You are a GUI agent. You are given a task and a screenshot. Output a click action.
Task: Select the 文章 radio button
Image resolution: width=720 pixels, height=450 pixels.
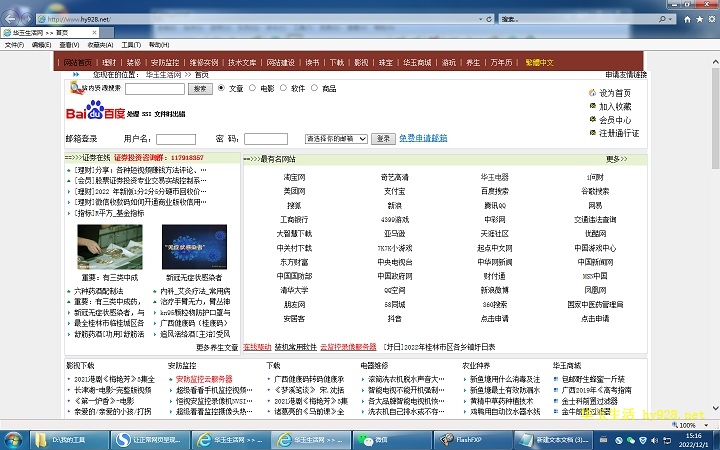[223, 88]
